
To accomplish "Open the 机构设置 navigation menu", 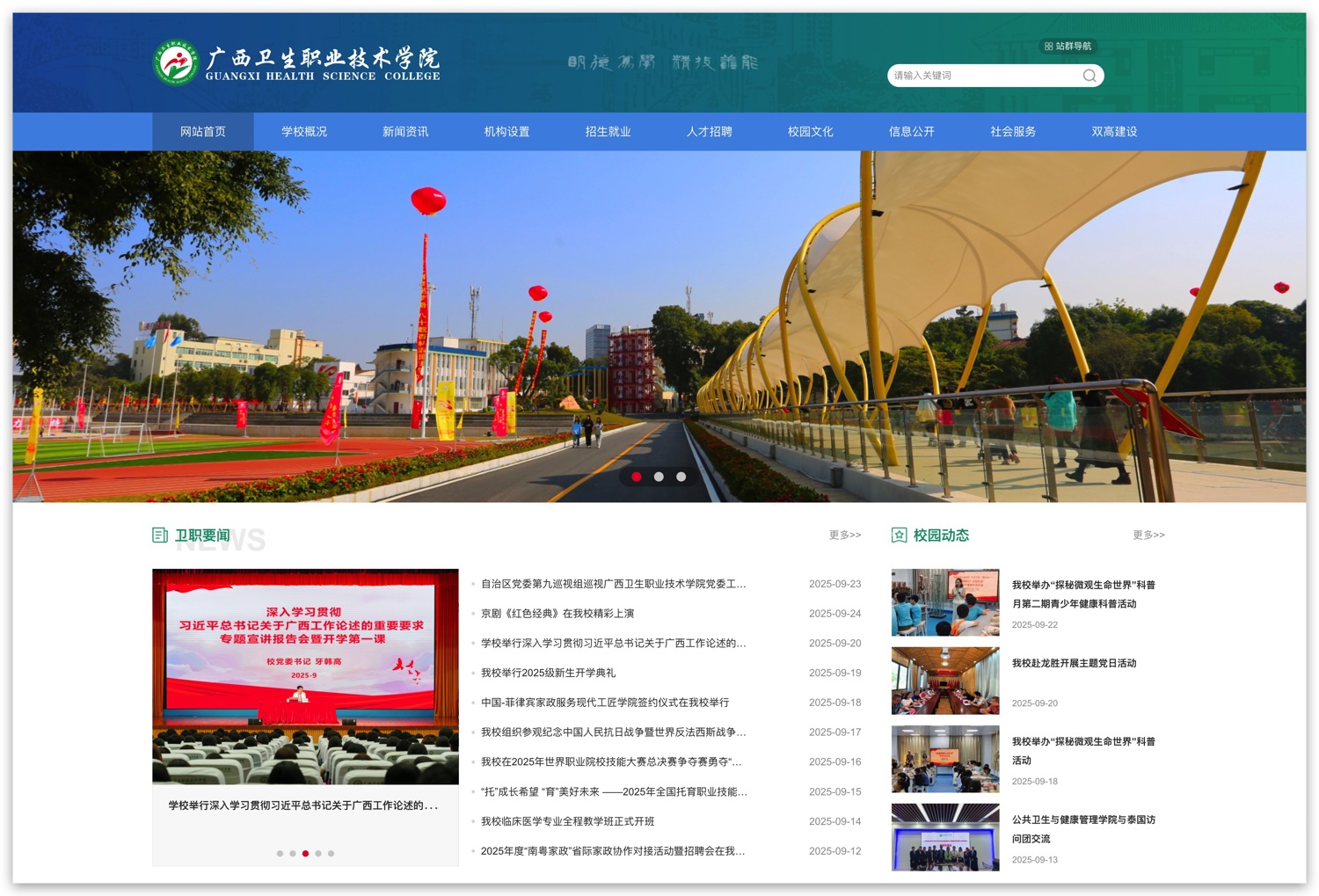I will (506, 132).
